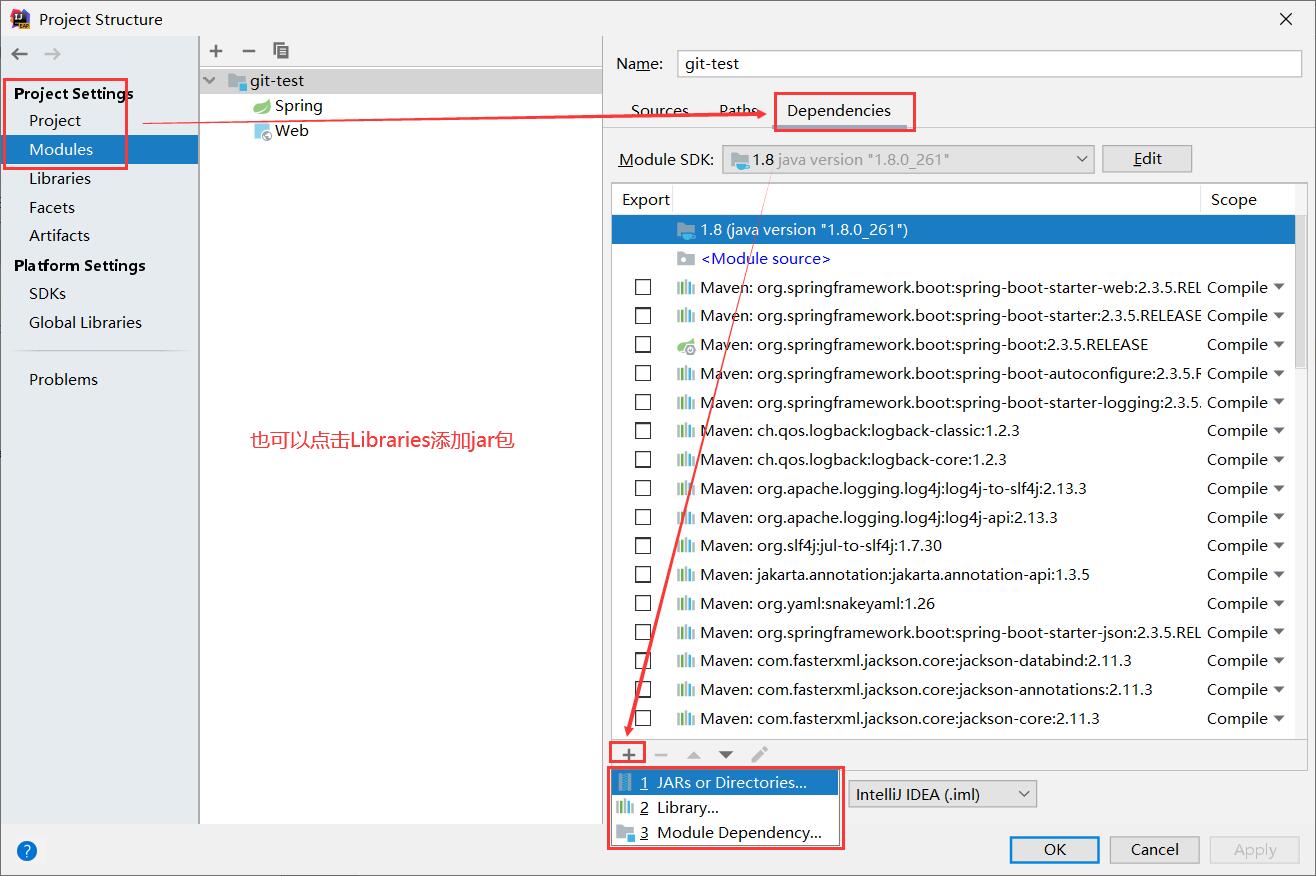
Task: Toggle export for snakeyaml:1.26
Action: (x=643, y=604)
